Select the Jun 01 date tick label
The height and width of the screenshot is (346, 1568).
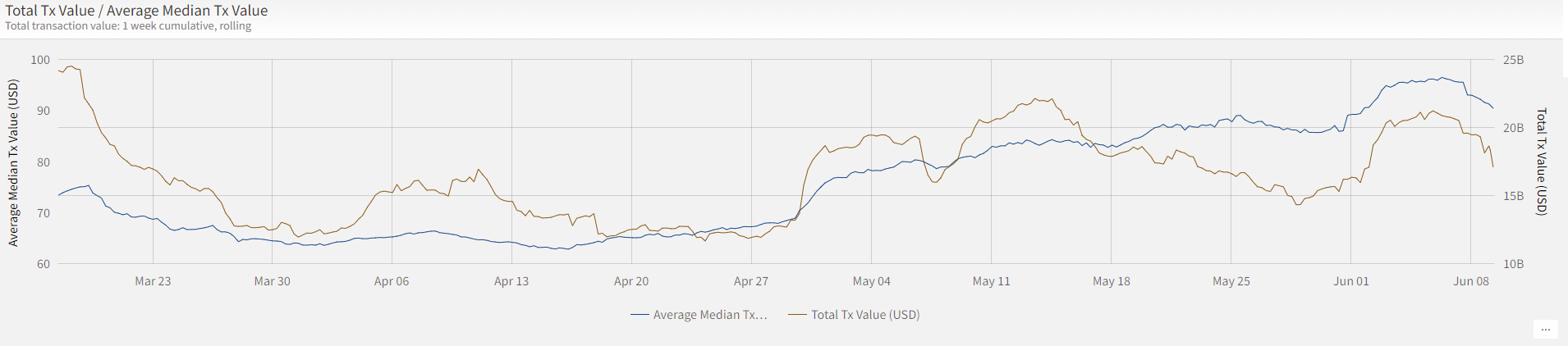pos(1350,281)
